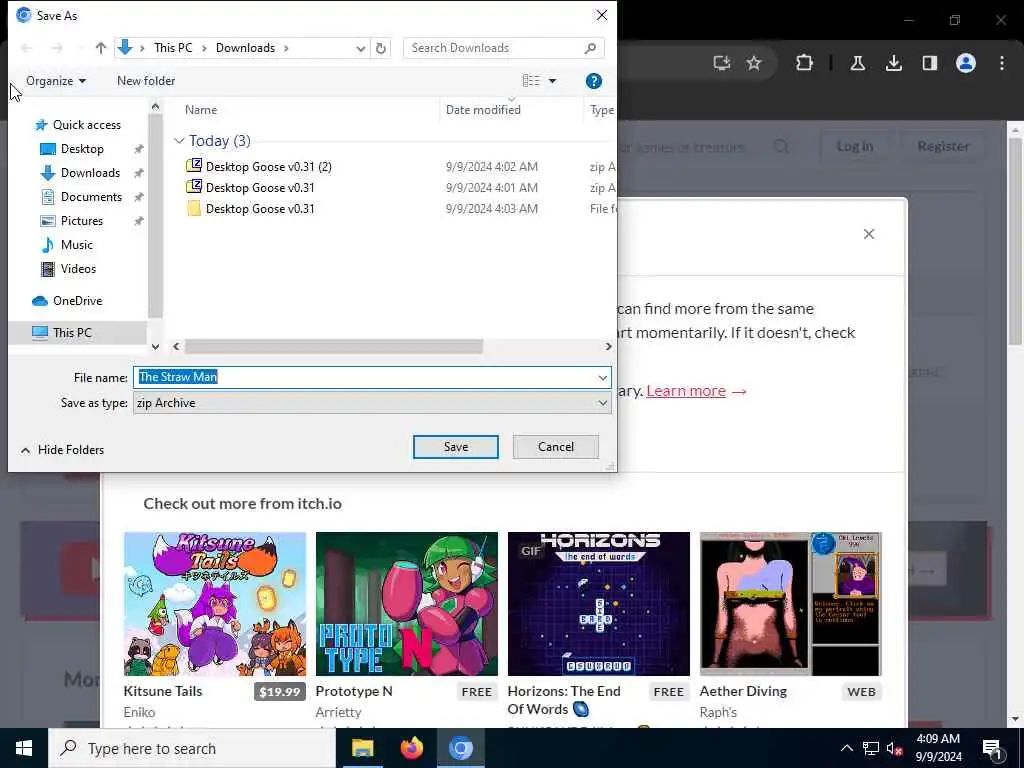Go to Downloads in navigation pane
This screenshot has height=768, width=1024.
pos(90,173)
